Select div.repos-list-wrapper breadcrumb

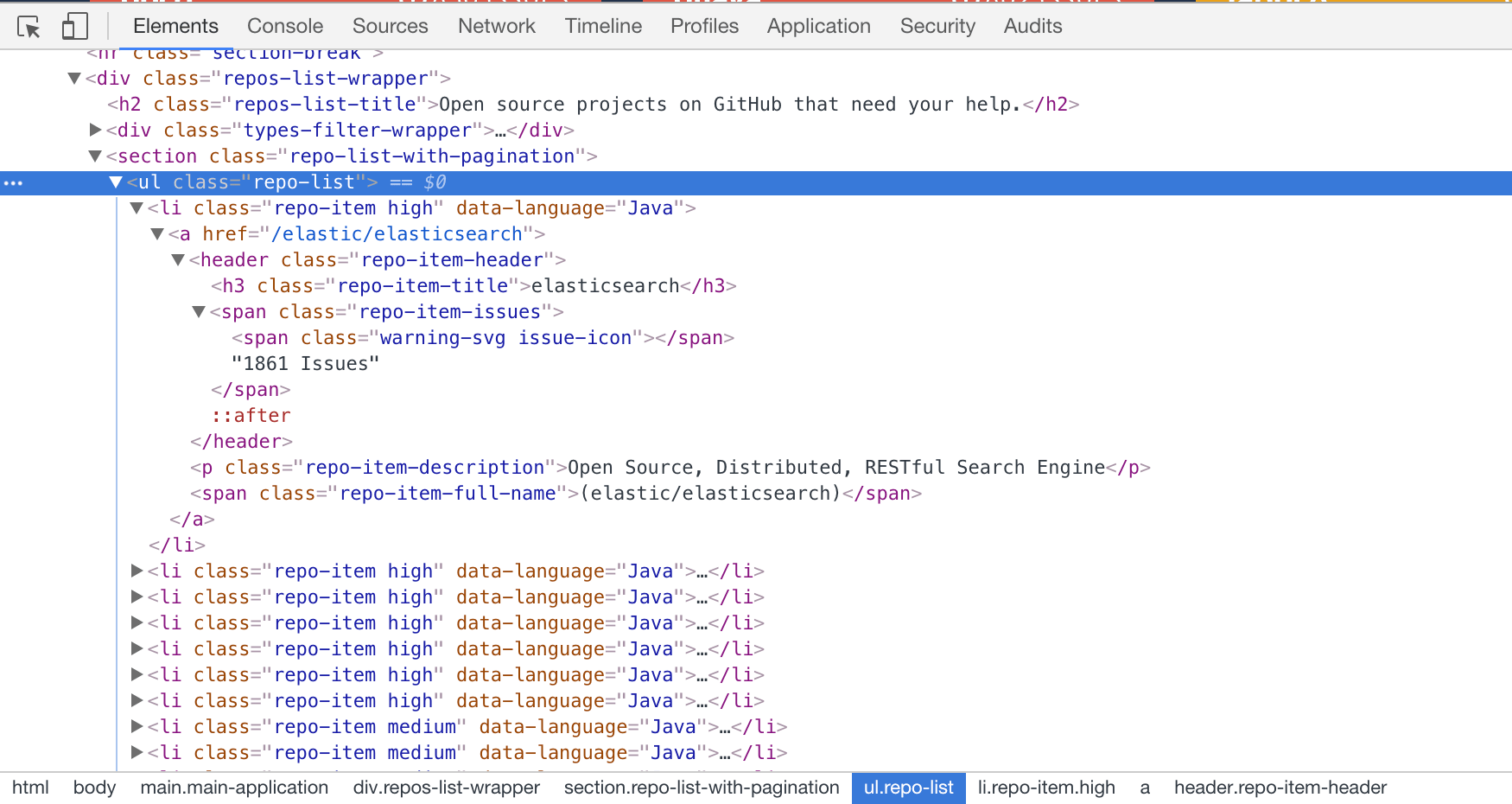(x=447, y=788)
